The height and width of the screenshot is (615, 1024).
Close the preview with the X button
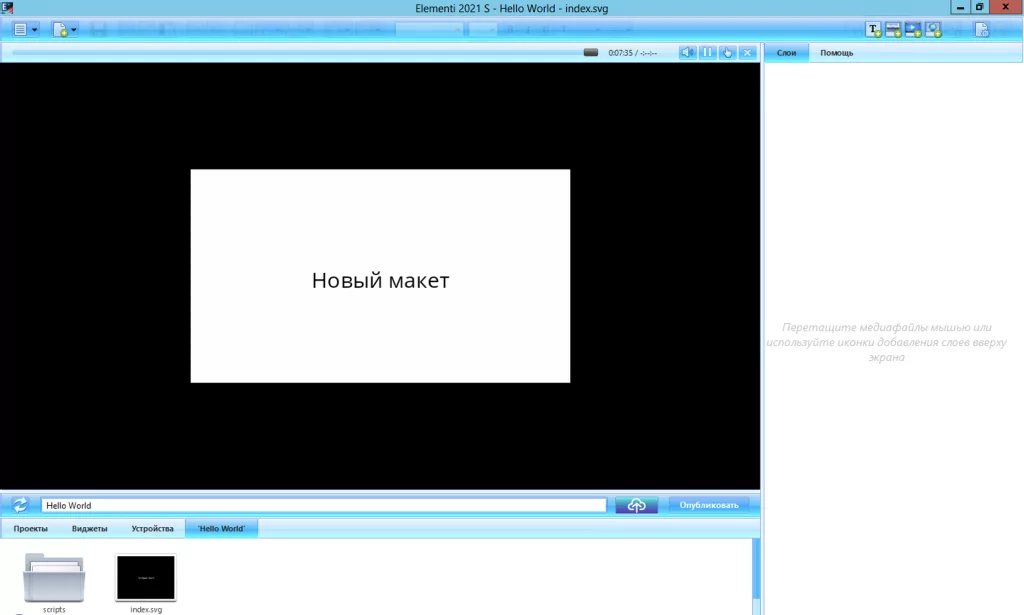[x=747, y=52]
